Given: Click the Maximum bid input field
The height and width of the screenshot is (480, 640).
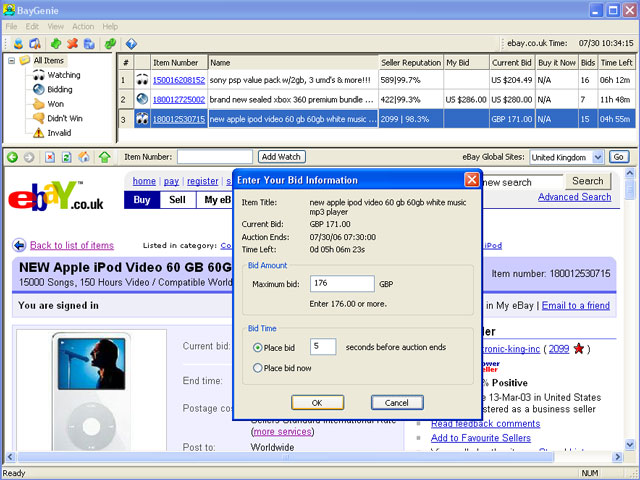Looking at the screenshot, I should pos(342,283).
